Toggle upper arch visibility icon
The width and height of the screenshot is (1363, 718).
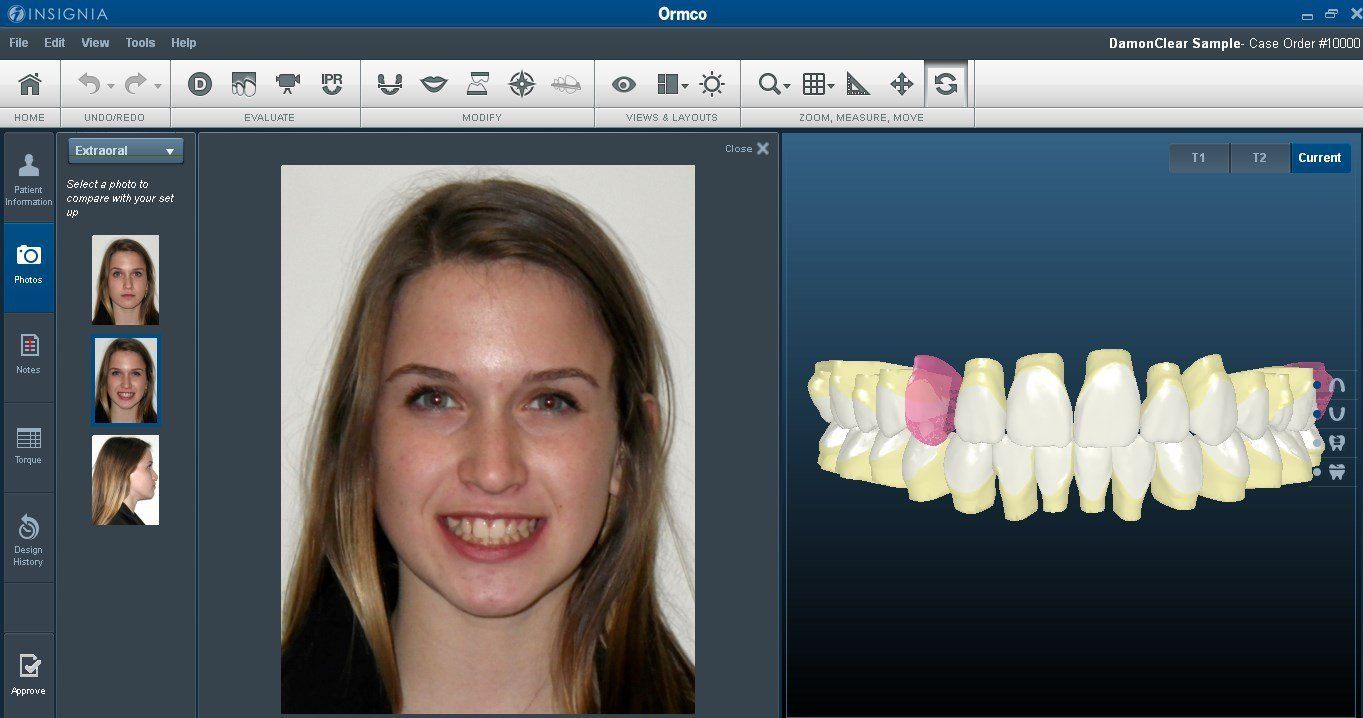pyautogui.click(x=1336, y=385)
